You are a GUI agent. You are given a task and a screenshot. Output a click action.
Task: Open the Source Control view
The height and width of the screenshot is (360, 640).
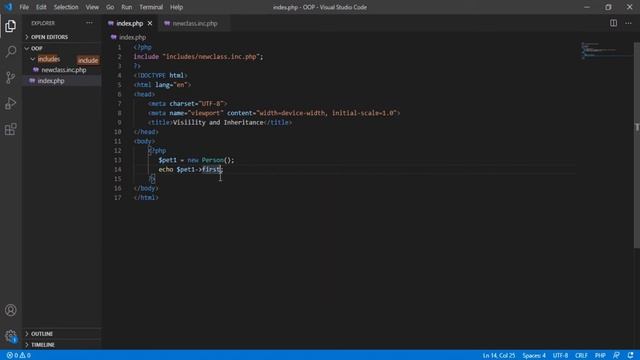pyautogui.click(x=11, y=78)
